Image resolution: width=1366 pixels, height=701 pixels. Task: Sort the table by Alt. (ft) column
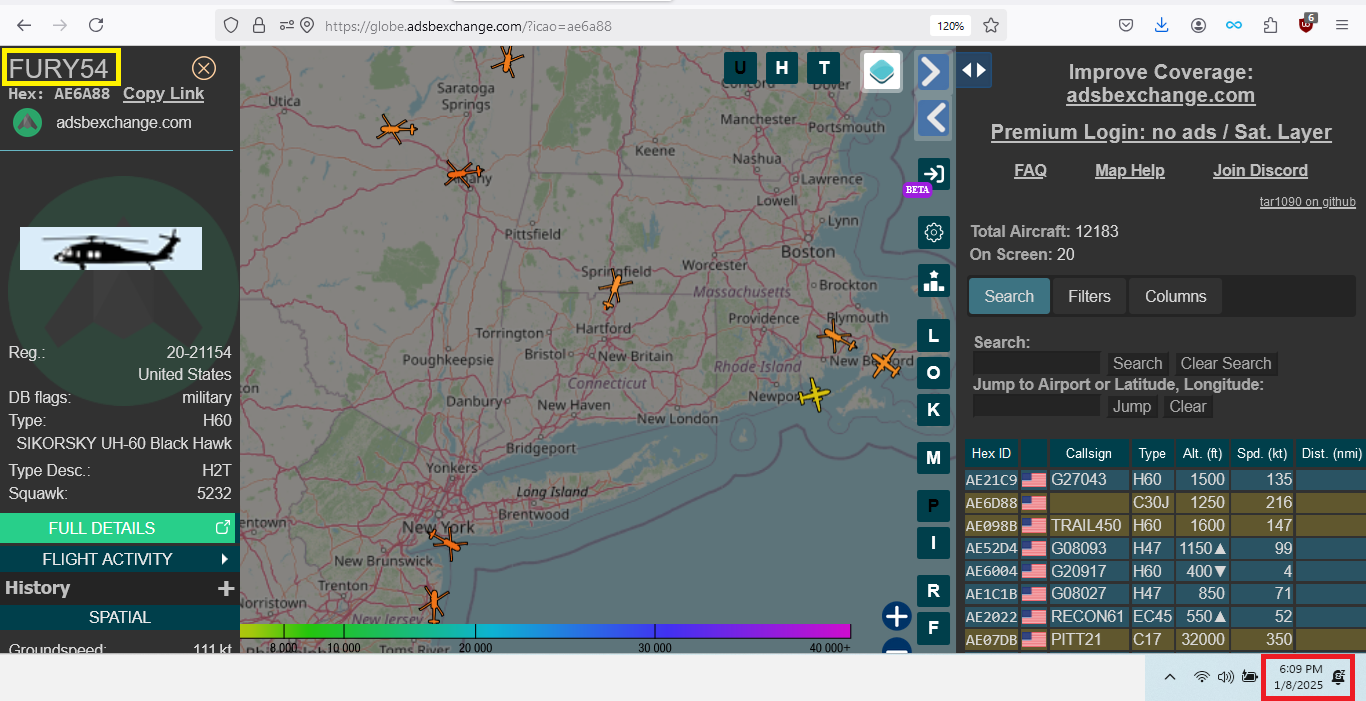[1202, 454]
